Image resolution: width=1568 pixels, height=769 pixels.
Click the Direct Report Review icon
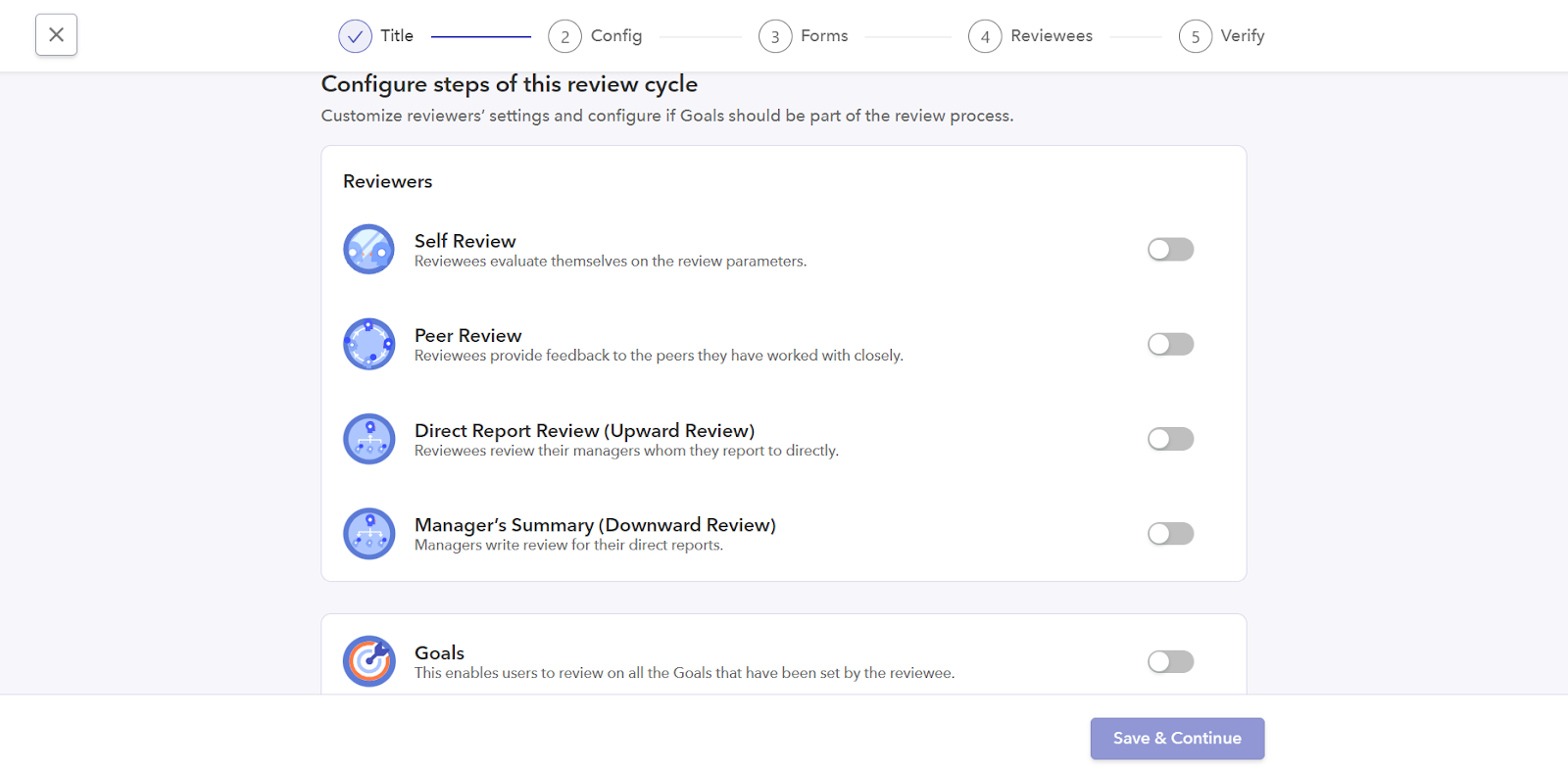[368, 439]
